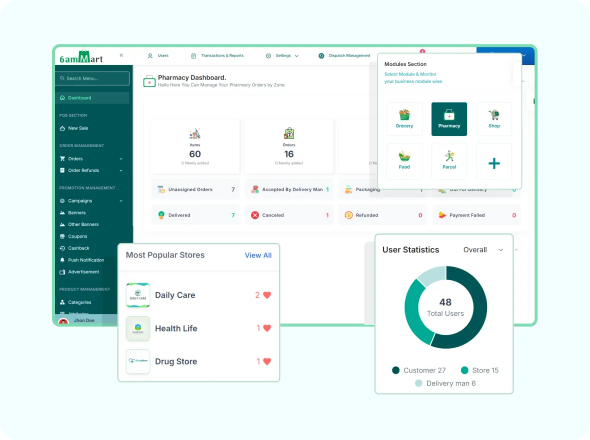The image size is (590, 440).
Task: Click the Push Notification bell icon
Action: coord(62,260)
